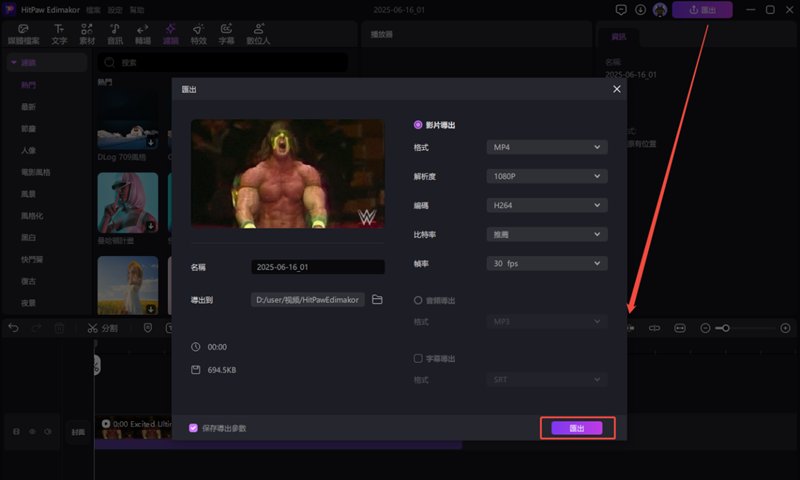Click the search magnifier icon in filter panel
The height and width of the screenshot is (480, 800).
[109, 62]
